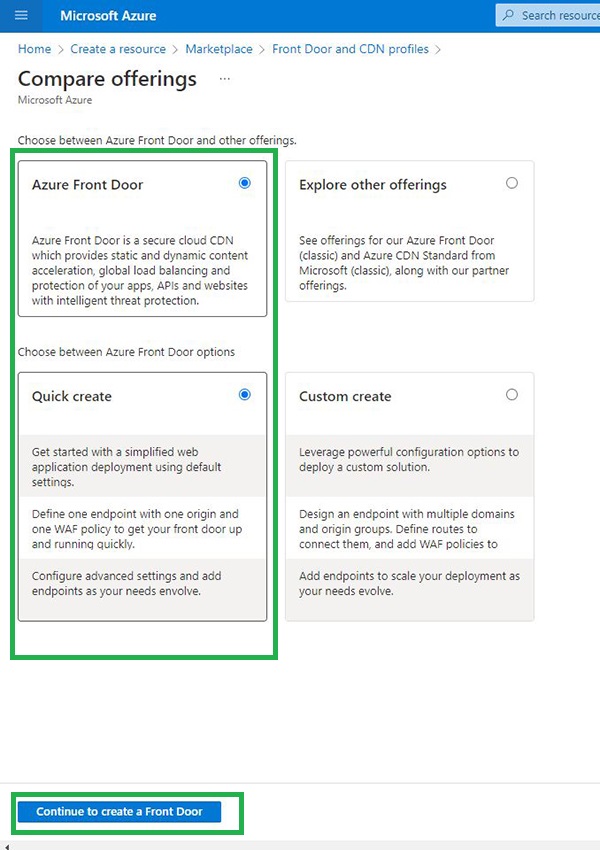
Task: Select the Quick create radio button
Action: click(245, 395)
